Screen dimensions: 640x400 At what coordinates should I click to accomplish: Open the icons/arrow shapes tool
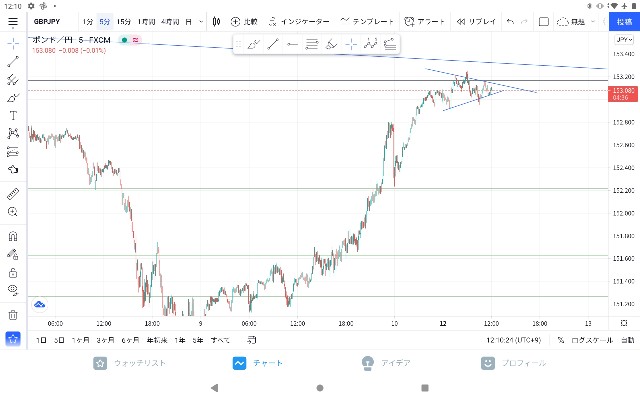click(13, 169)
